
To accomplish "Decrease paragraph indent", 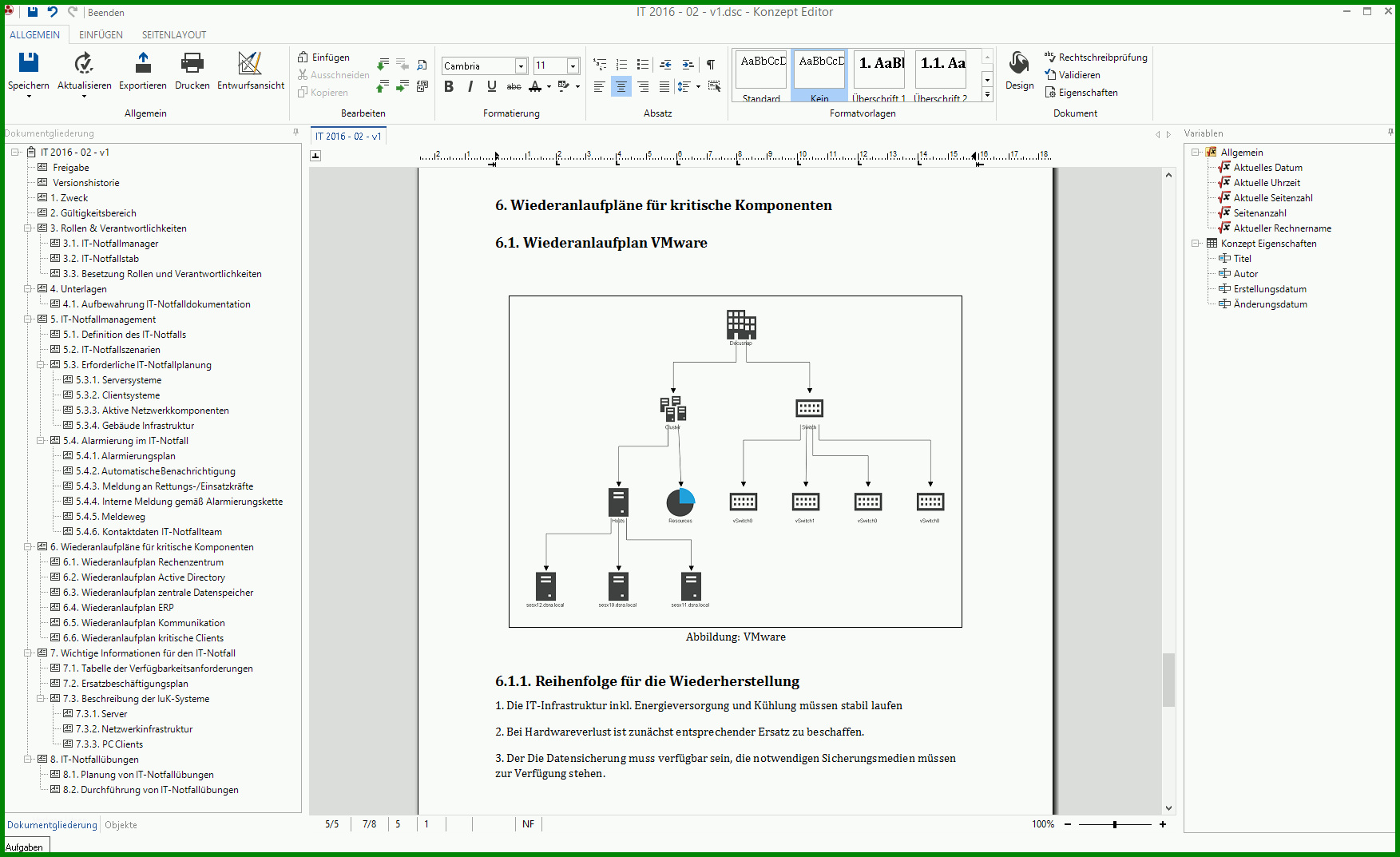I will pos(665,65).
